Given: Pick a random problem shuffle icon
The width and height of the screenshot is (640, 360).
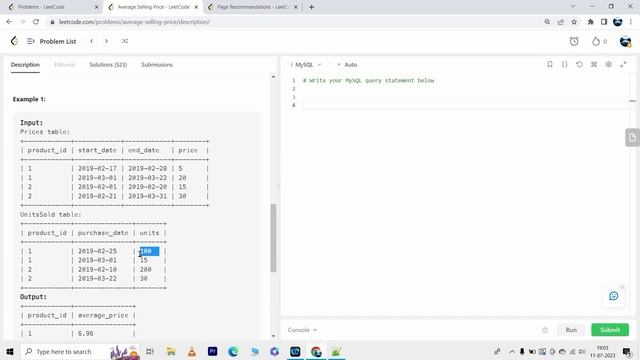Looking at the screenshot, I should point(125,41).
